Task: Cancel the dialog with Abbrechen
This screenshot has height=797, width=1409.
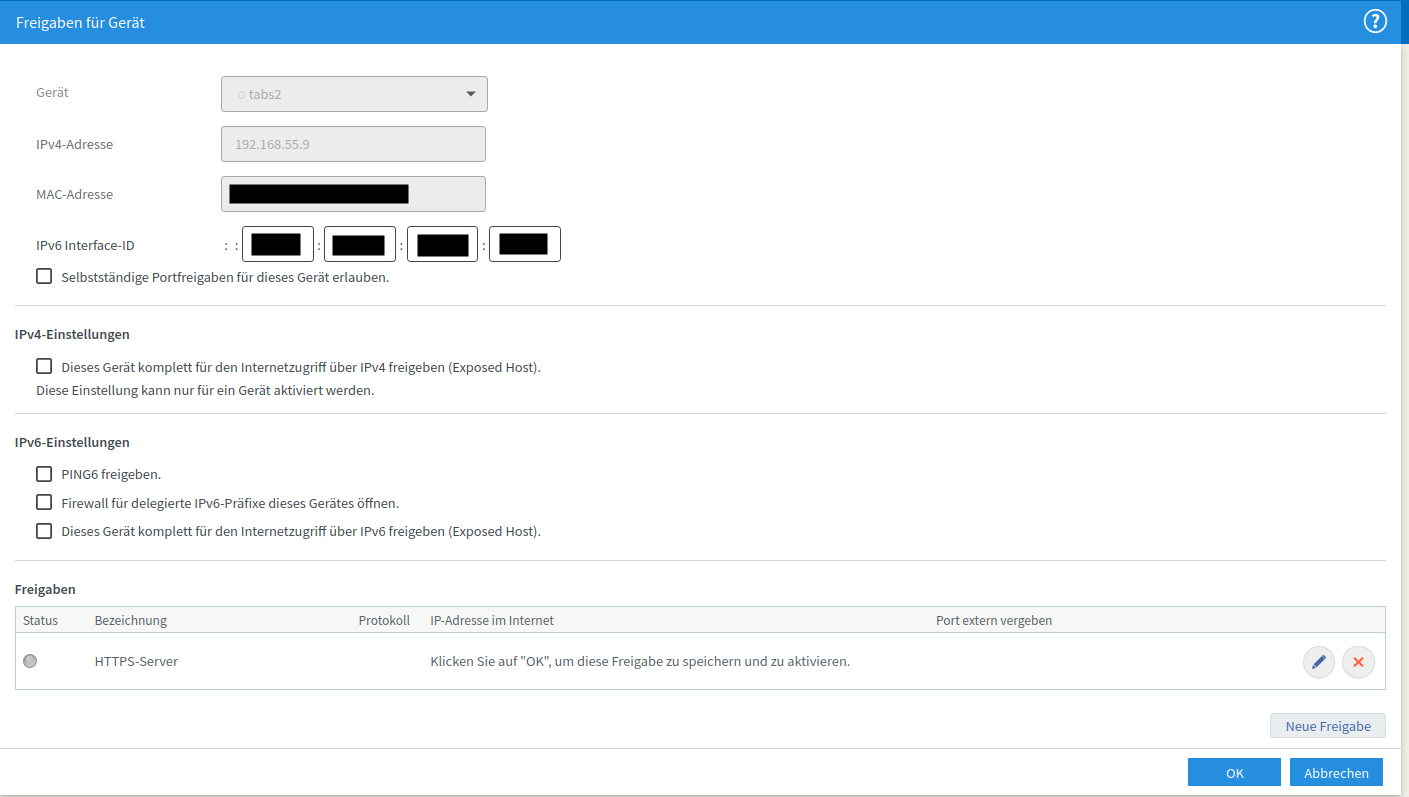Action: click(x=1336, y=773)
